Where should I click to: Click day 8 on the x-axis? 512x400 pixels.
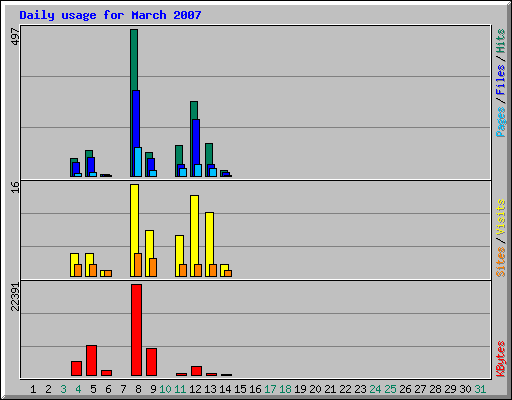(x=138, y=389)
